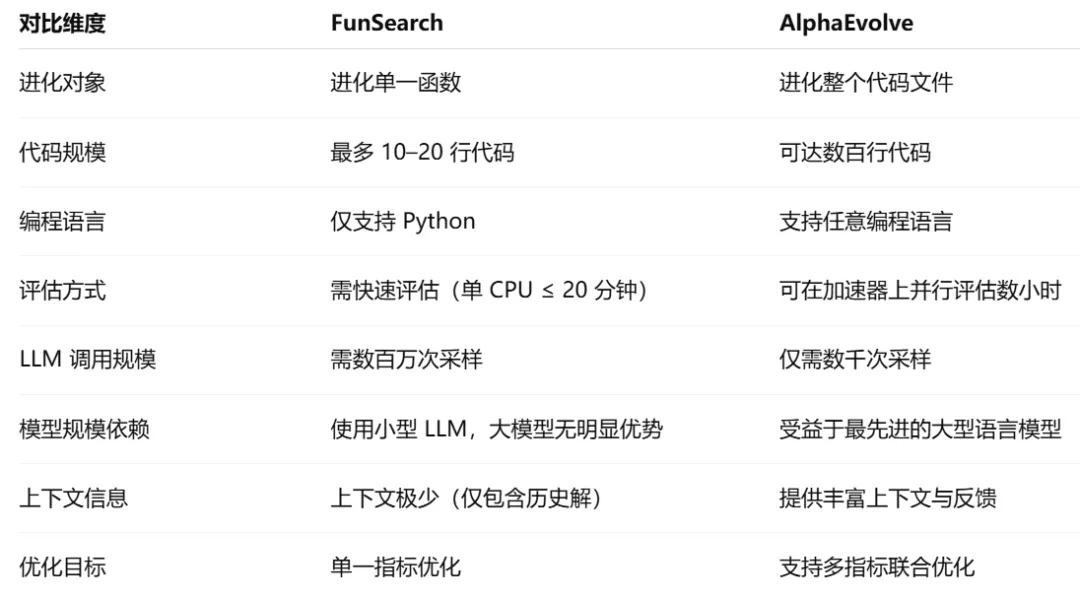Image resolution: width=1080 pixels, height=598 pixels.
Task: Click the cell 需数百万次采样
Action: (x=406, y=360)
